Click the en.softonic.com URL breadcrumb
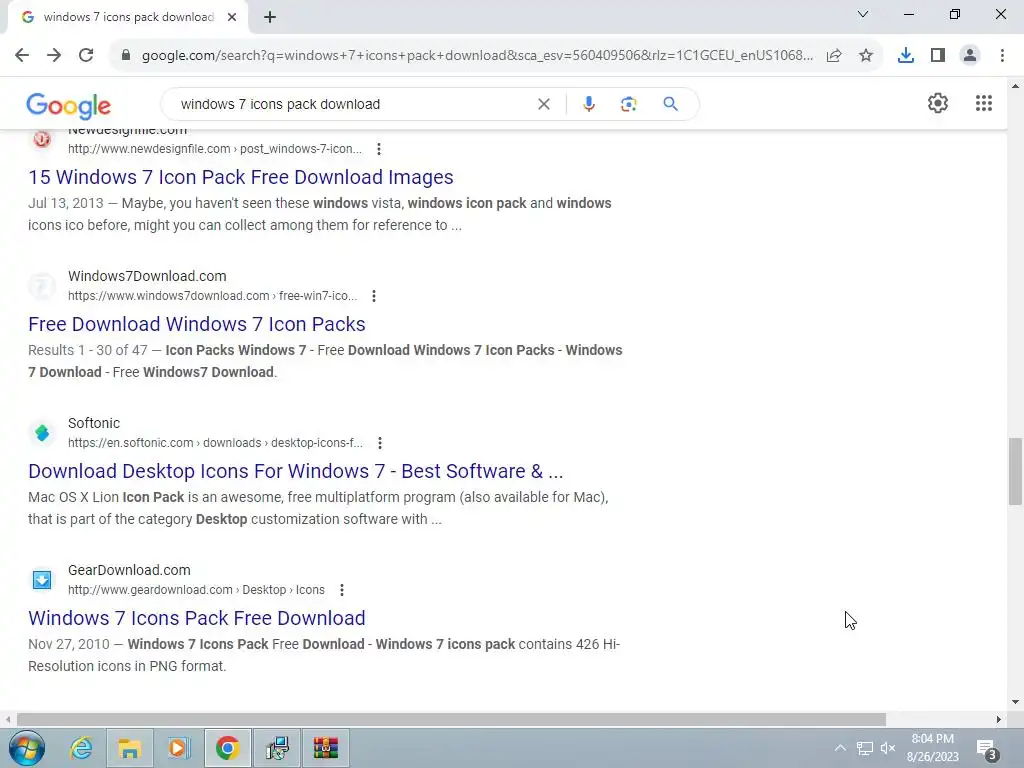 [x=216, y=443]
